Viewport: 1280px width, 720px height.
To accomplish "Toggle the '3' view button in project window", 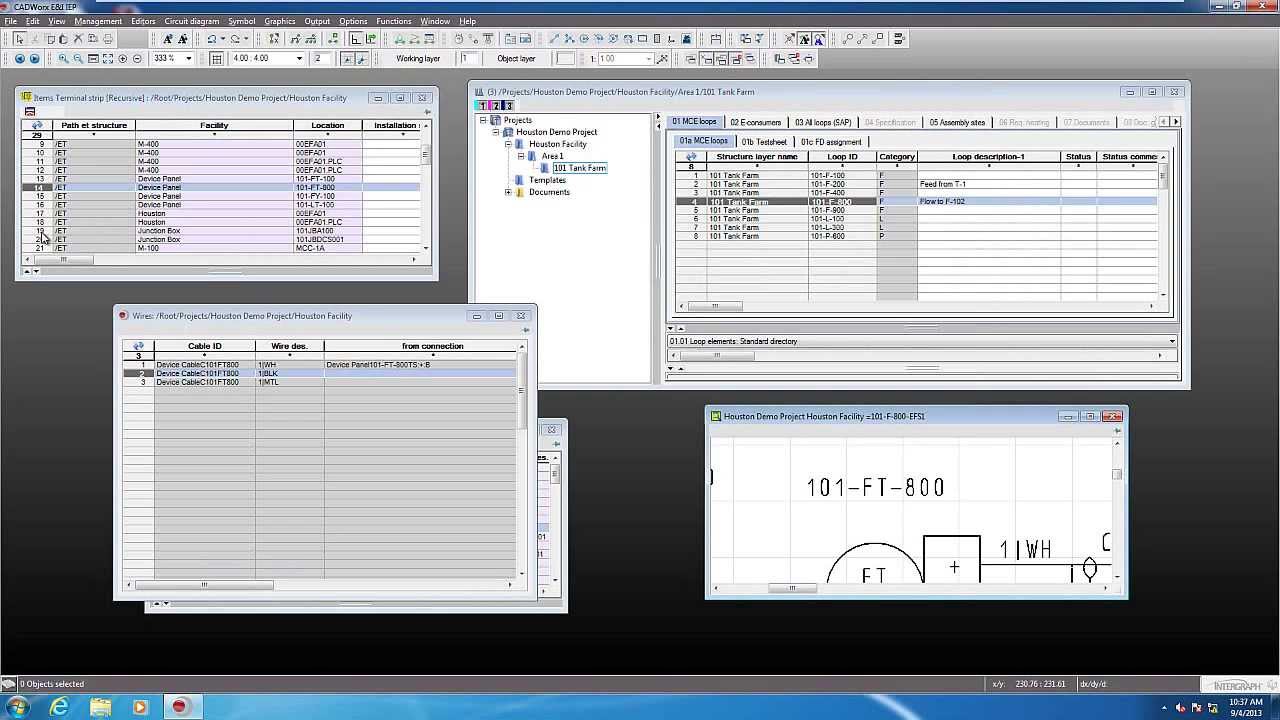I will click(x=507, y=106).
